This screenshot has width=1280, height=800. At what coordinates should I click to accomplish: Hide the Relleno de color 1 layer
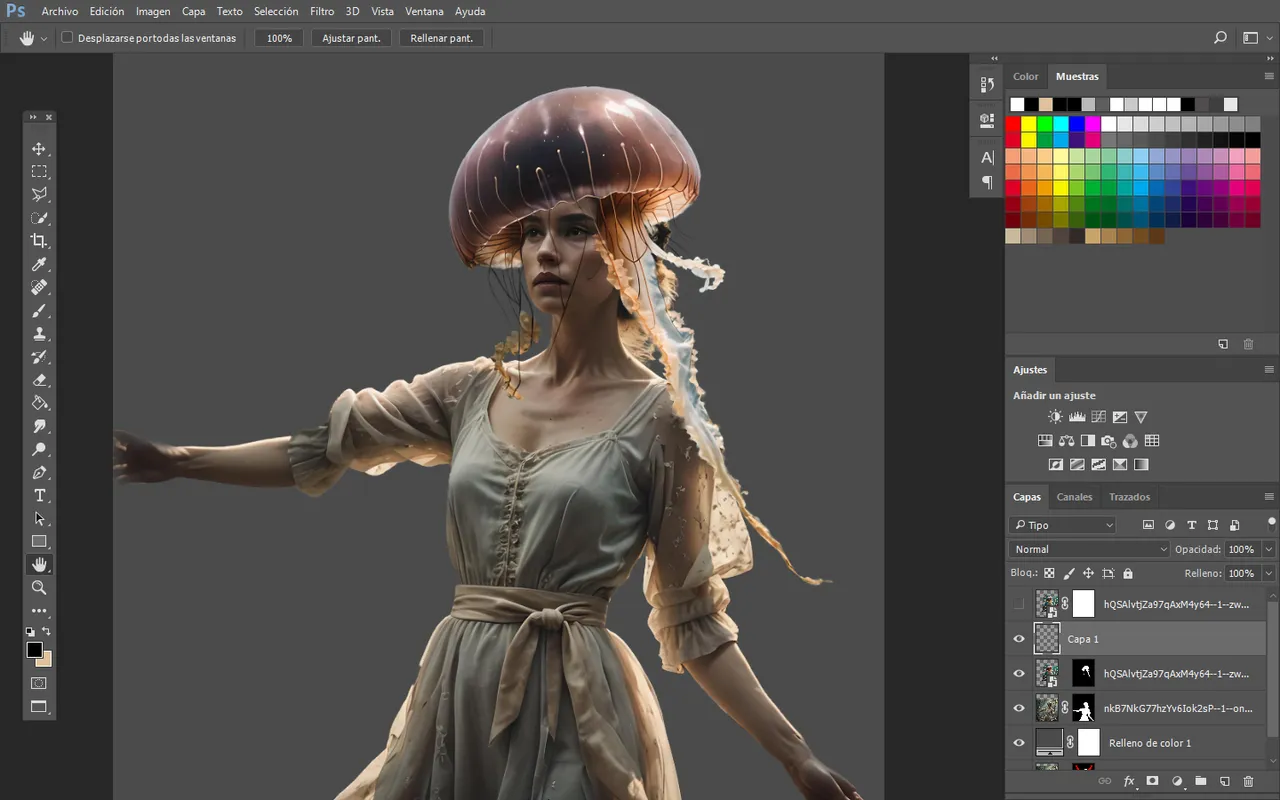(x=1019, y=743)
